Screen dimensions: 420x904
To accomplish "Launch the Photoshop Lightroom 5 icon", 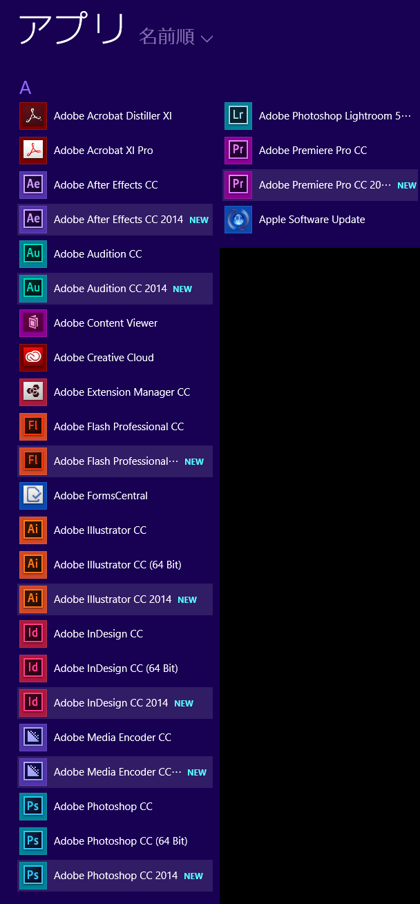I will (238, 116).
